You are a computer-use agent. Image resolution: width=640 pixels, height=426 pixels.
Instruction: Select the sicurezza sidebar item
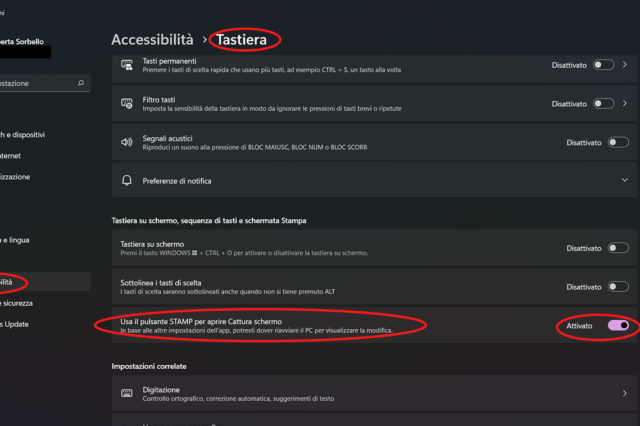click(x=22, y=303)
